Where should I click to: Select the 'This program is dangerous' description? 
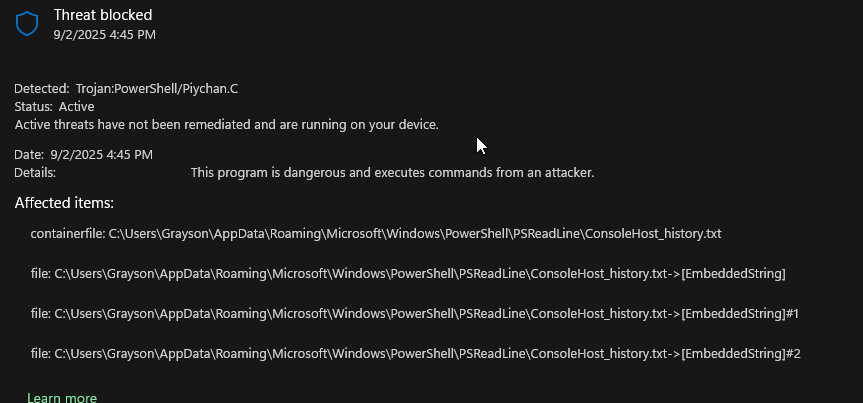392,173
